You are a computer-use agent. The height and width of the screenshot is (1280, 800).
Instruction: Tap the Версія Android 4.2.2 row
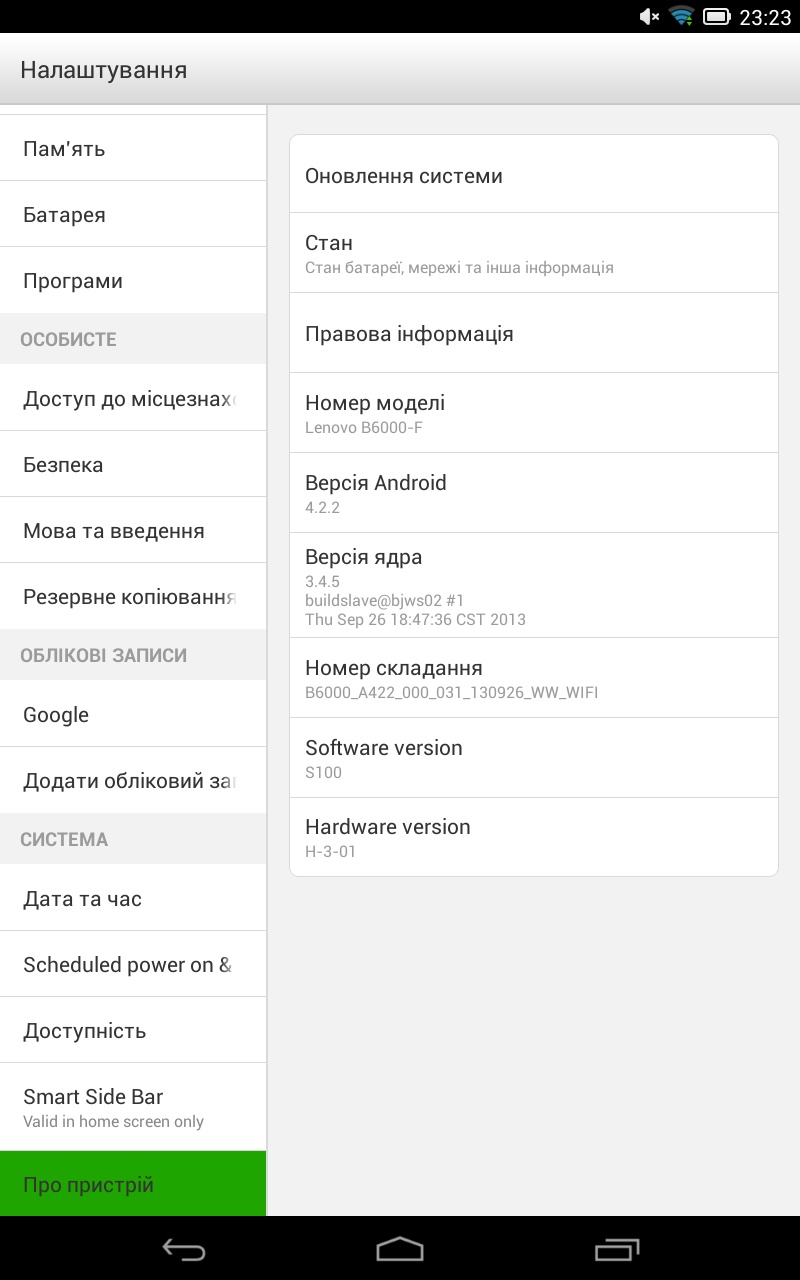(534, 493)
